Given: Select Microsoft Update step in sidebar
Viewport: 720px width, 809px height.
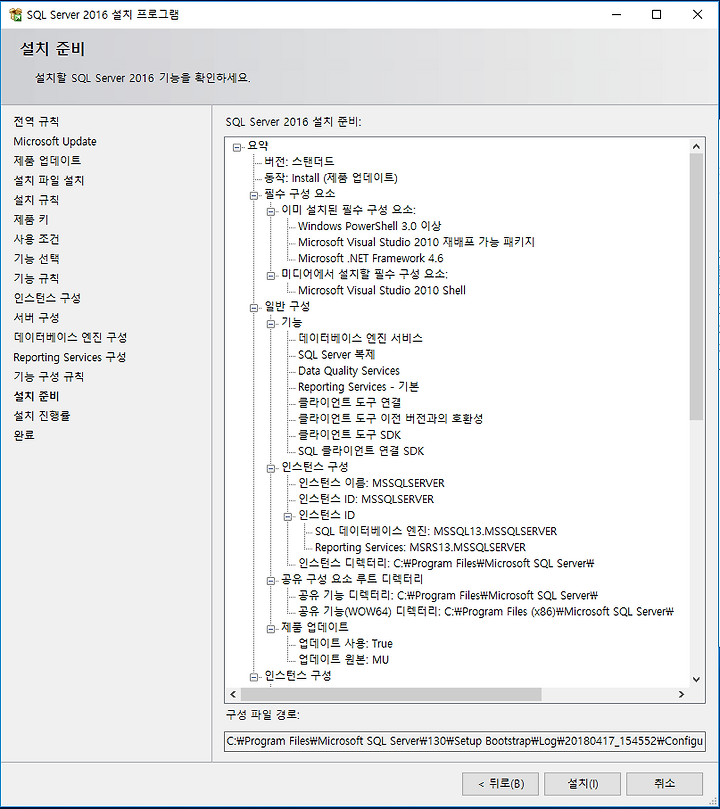Looking at the screenshot, I should [x=55, y=141].
